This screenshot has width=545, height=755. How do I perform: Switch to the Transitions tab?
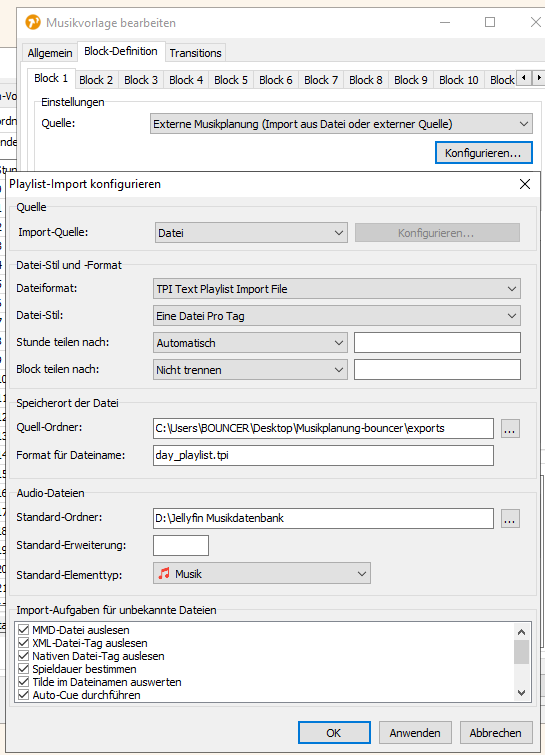pyautogui.click(x=195, y=53)
